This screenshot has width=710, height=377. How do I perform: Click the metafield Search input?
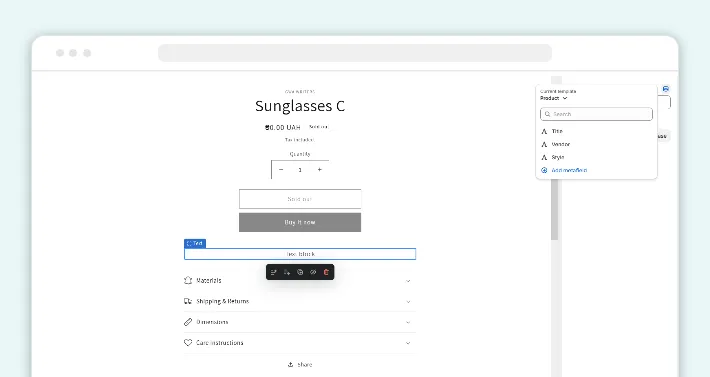[596, 114]
